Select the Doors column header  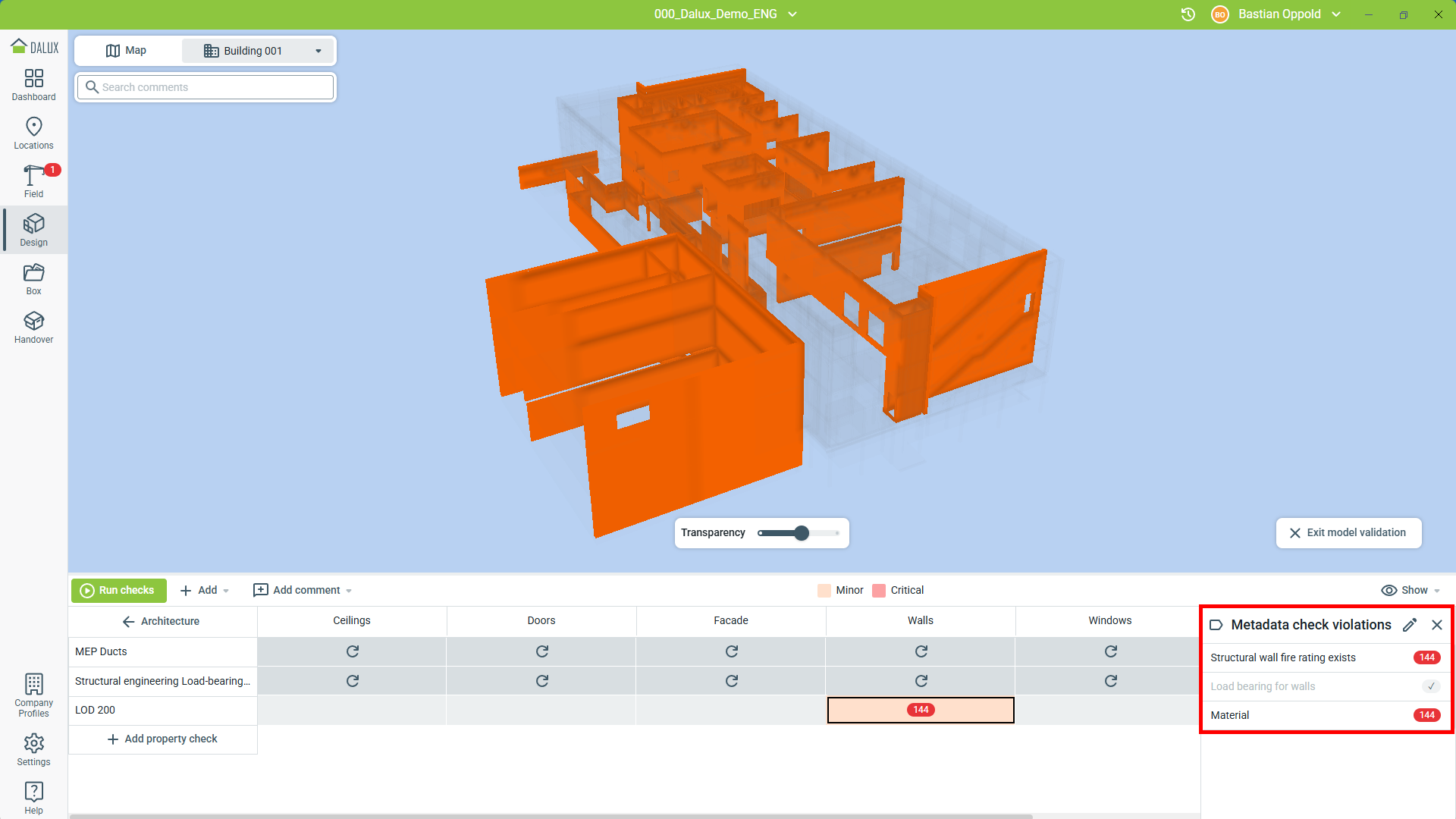click(541, 621)
